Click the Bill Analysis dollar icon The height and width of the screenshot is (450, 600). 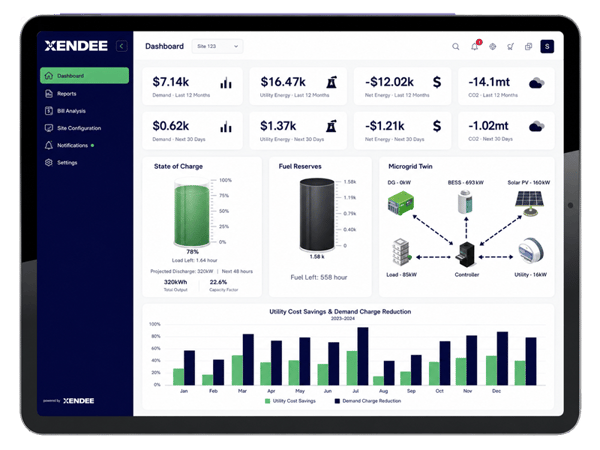(49, 111)
